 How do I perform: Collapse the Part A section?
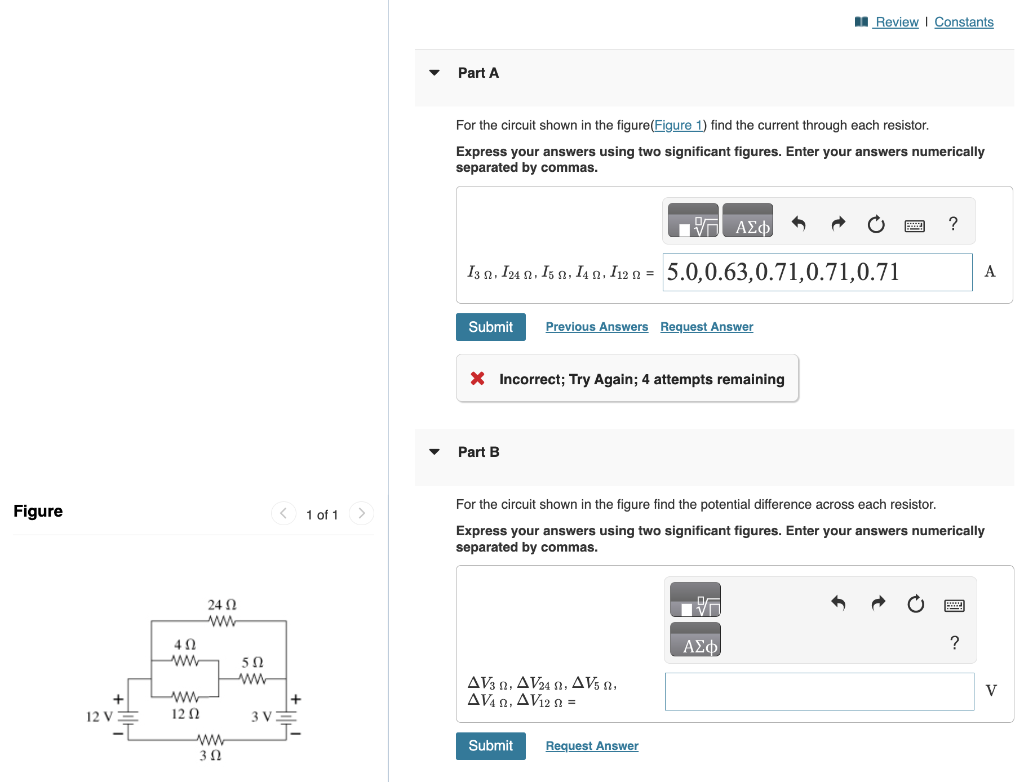[x=433, y=72]
